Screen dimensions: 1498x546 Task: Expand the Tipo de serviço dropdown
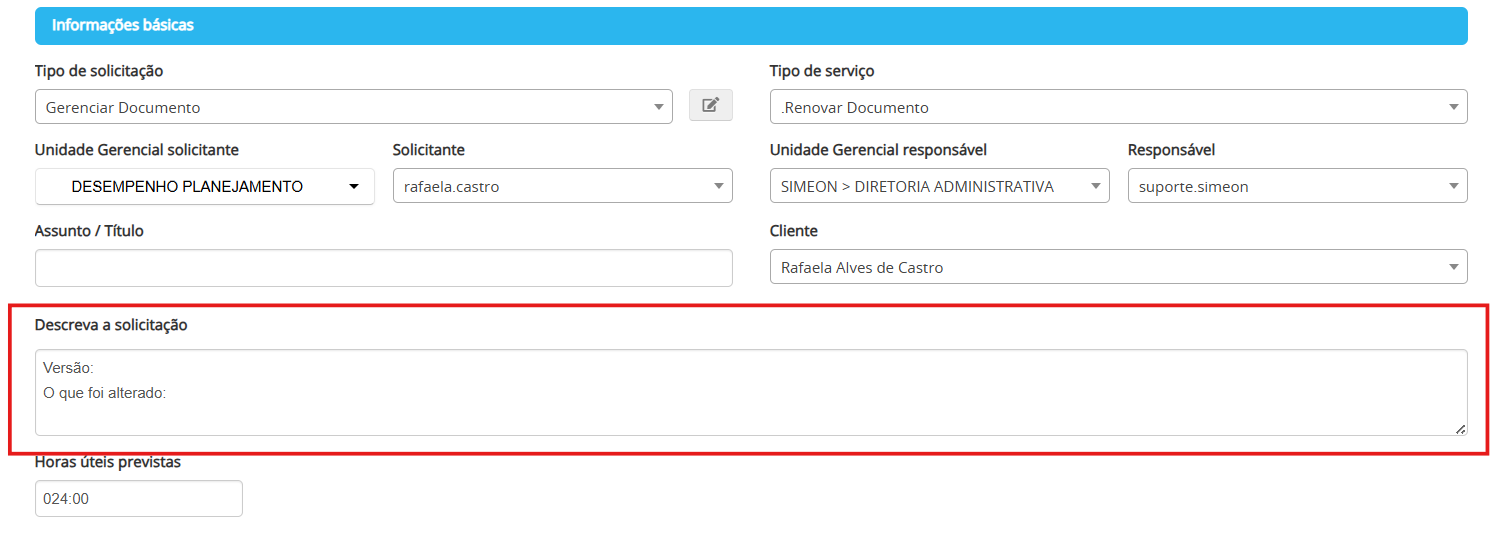click(1117, 107)
